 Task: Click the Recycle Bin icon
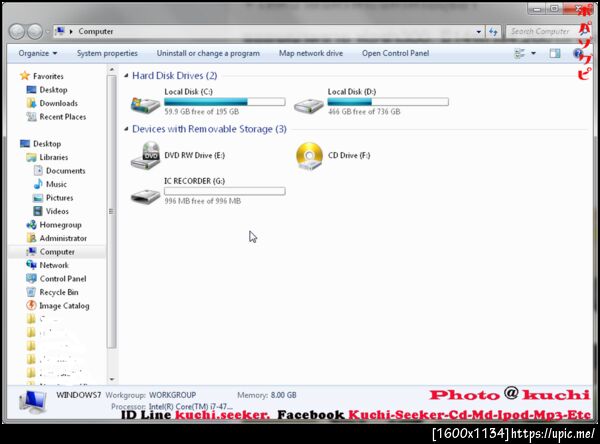click(x=31, y=292)
